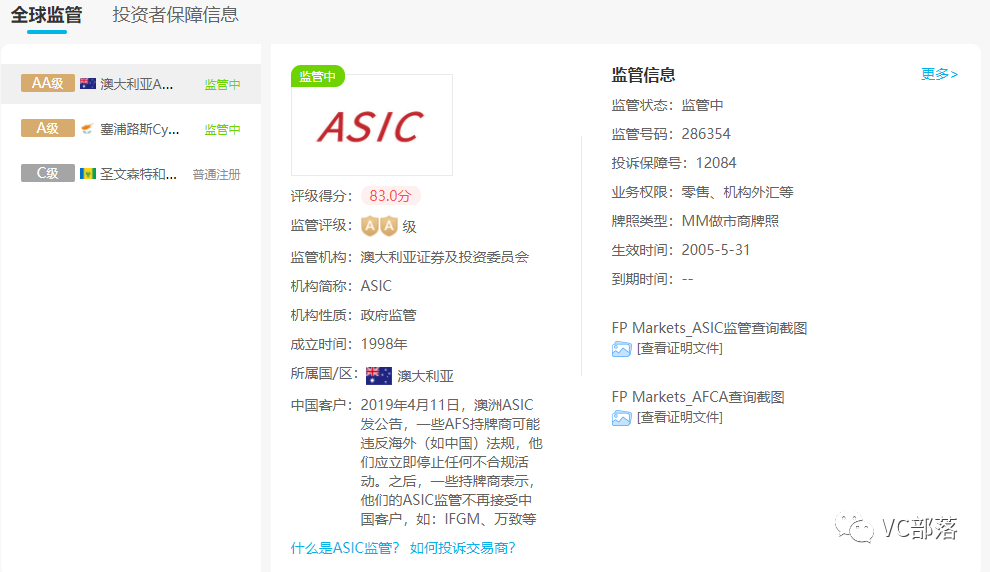This screenshot has height=572, width=990.
Task: Click the Cyprus flag icon in sidebar
Action: (x=88, y=129)
